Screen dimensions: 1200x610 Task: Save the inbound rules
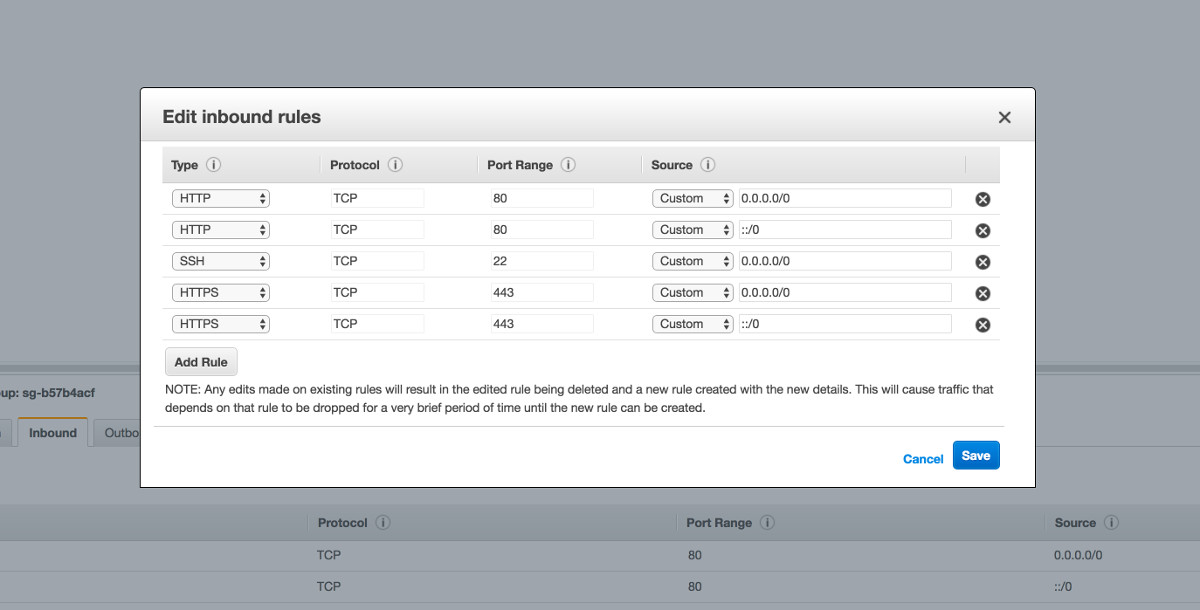coord(976,455)
